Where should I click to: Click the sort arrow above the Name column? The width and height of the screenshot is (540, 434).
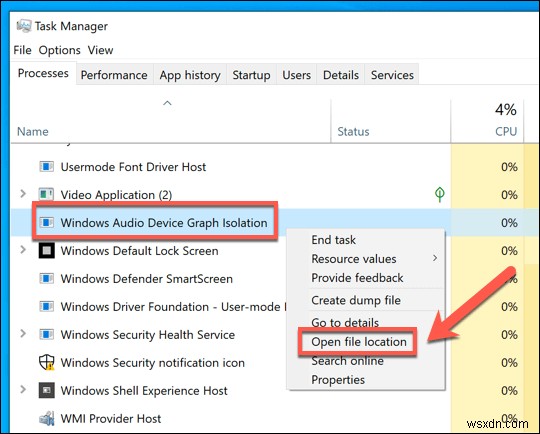click(x=167, y=103)
